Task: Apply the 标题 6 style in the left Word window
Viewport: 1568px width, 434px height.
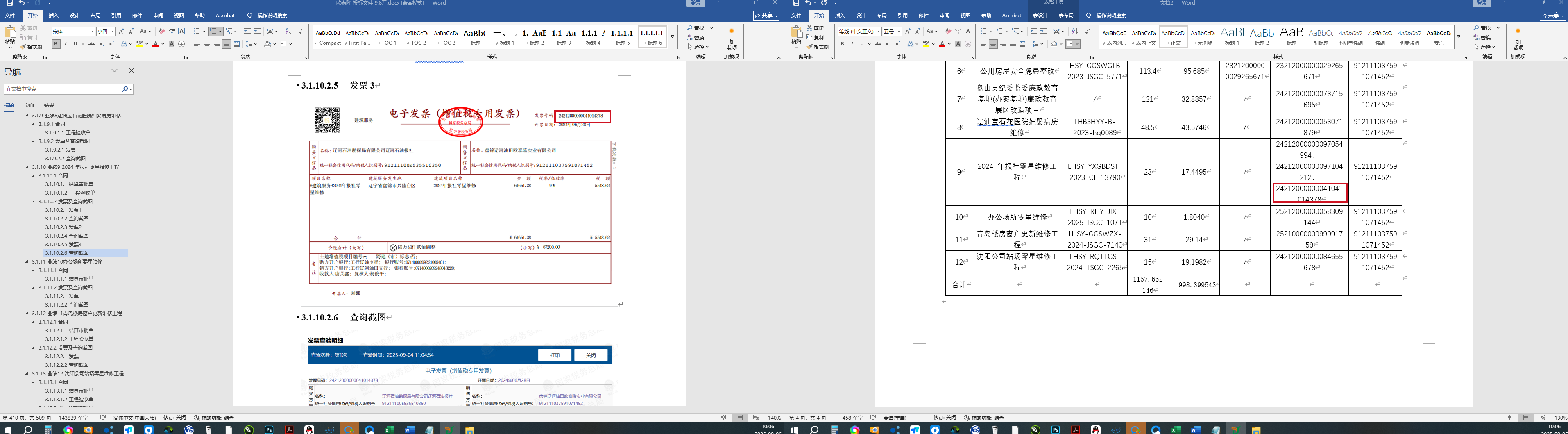Action: 652,36
